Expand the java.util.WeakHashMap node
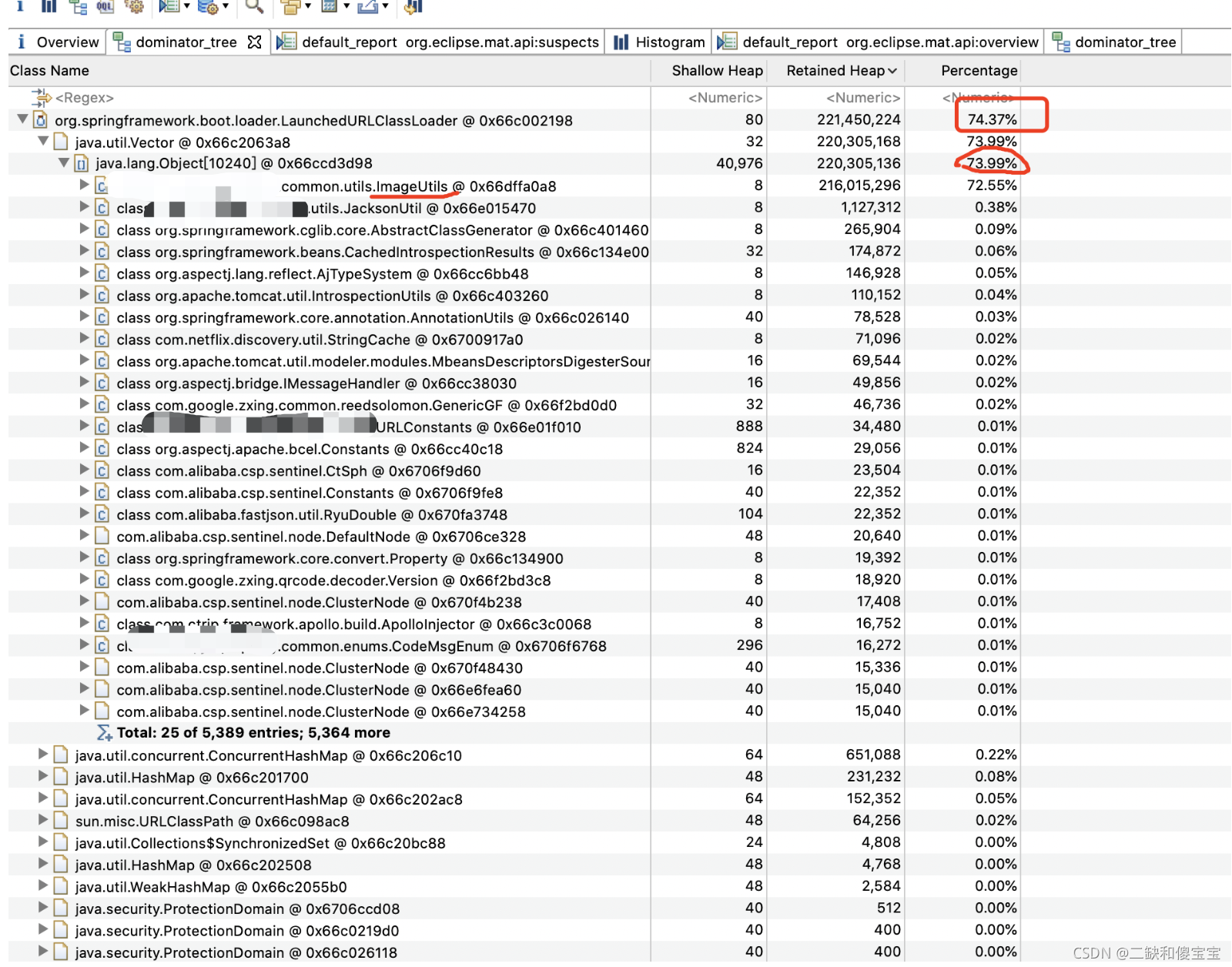This screenshot has width=1232, height=967. point(43,886)
